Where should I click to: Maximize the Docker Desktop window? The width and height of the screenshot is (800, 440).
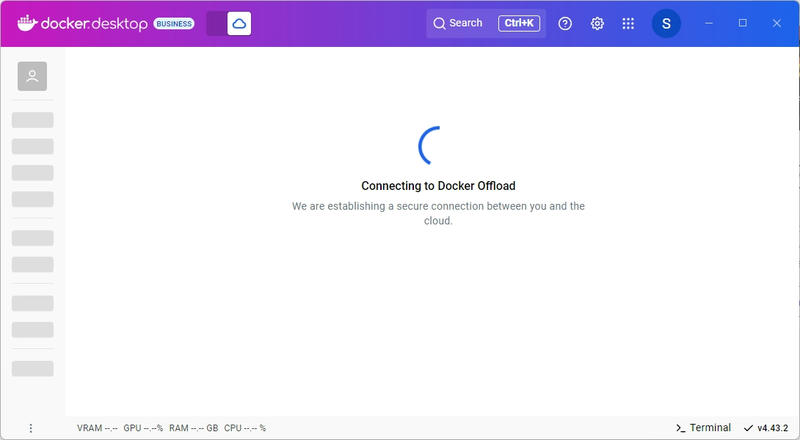[x=743, y=23]
